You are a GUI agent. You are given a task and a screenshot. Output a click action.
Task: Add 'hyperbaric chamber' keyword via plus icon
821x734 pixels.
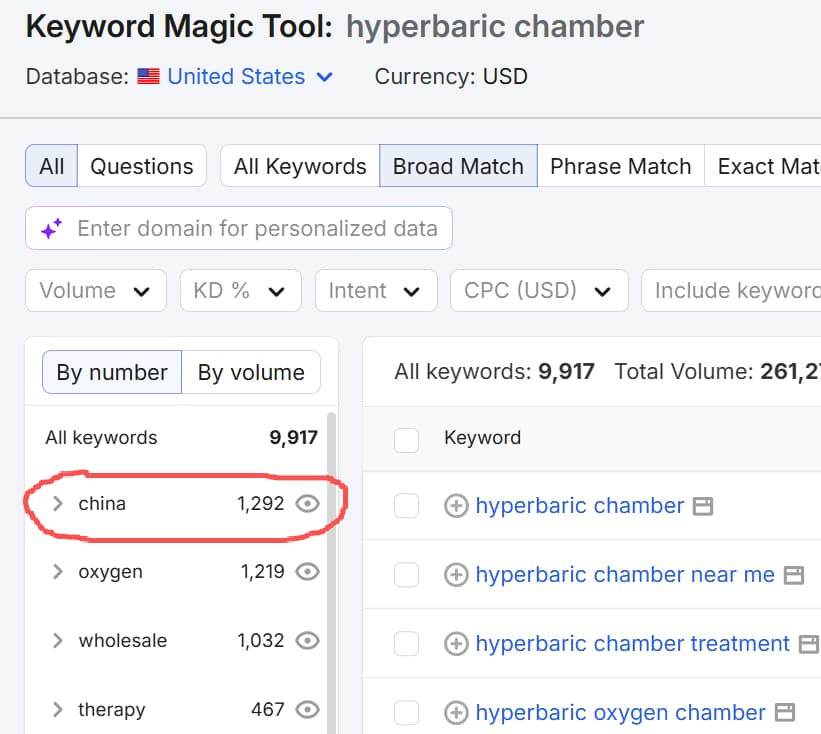click(456, 506)
